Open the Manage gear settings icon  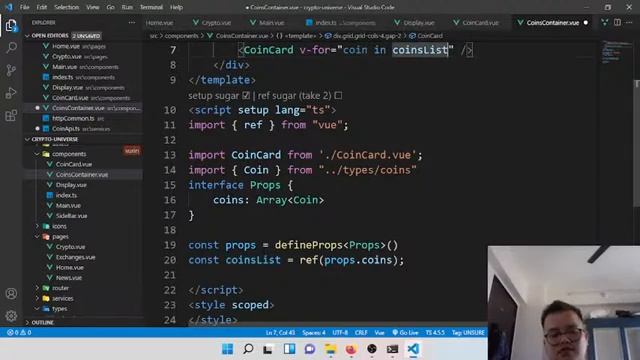[x=11, y=316]
